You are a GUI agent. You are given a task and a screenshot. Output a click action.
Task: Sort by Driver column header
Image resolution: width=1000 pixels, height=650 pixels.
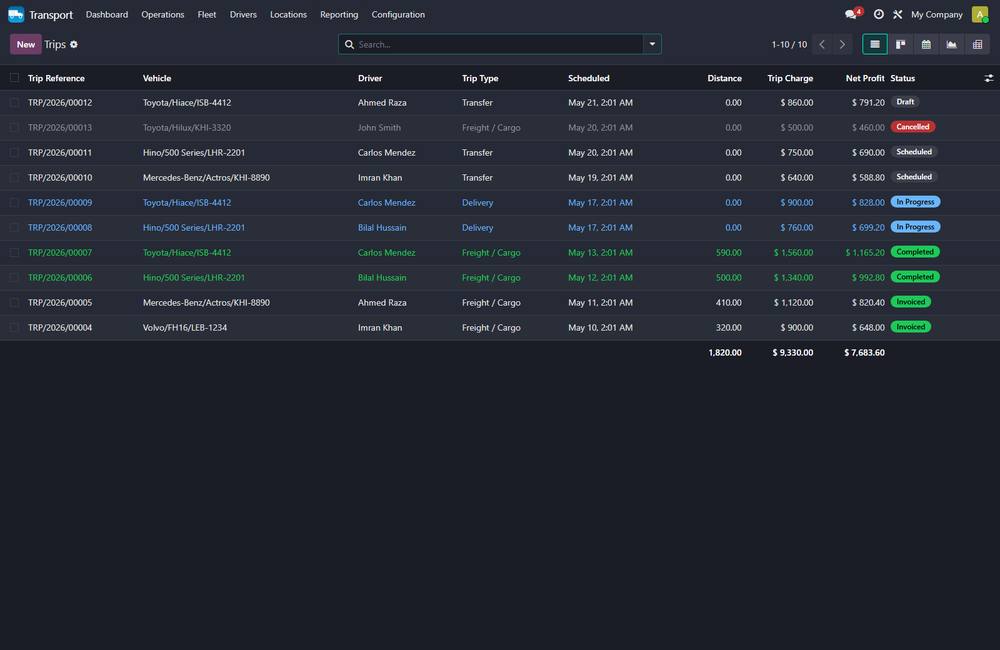click(x=370, y=78)
